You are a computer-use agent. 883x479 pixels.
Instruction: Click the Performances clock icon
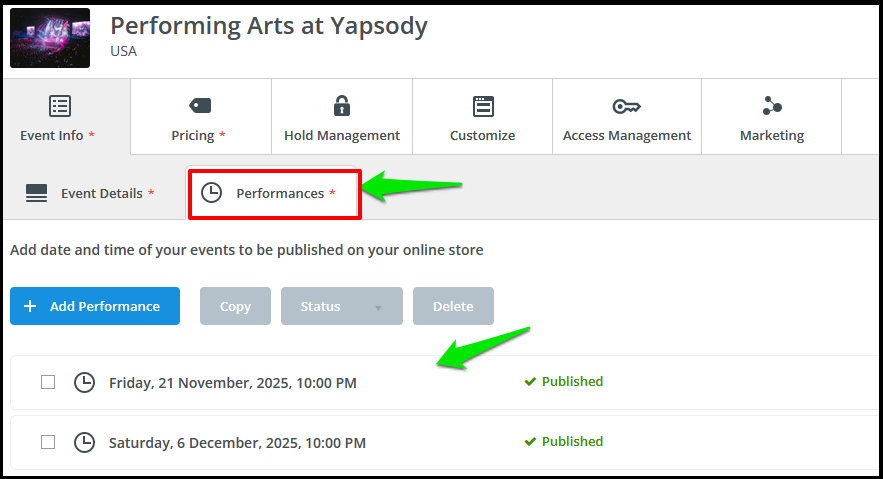coord(212,193)
